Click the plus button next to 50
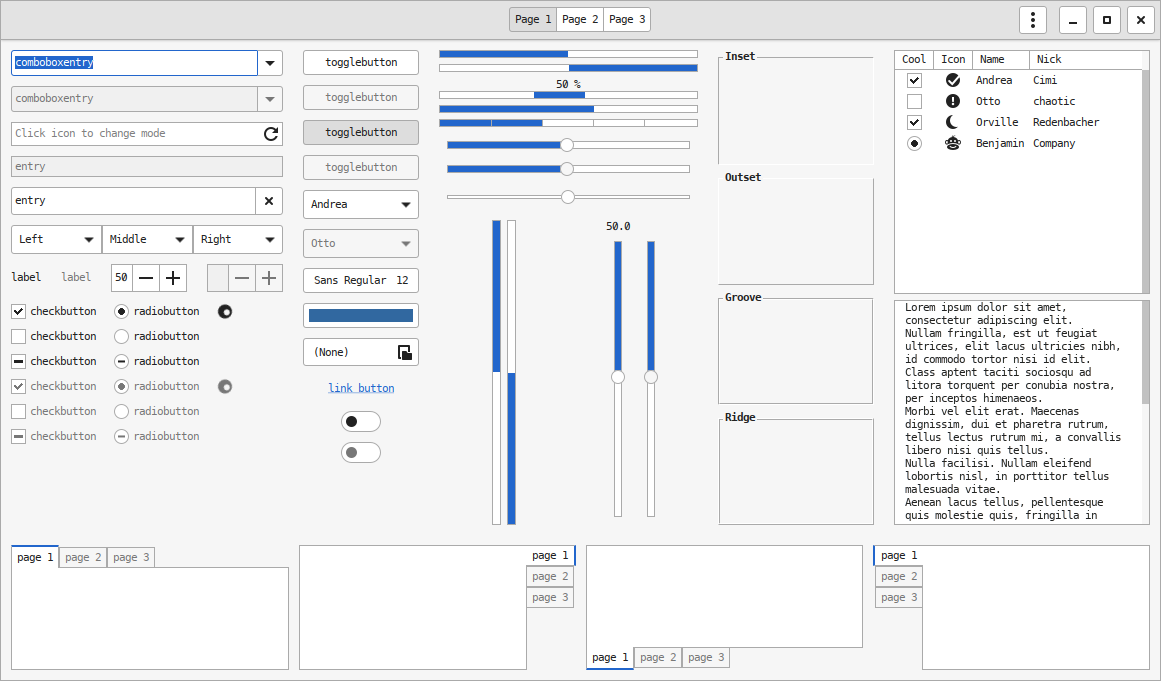The width and height of the screenshot is (1161, 681). coord(173,278)
